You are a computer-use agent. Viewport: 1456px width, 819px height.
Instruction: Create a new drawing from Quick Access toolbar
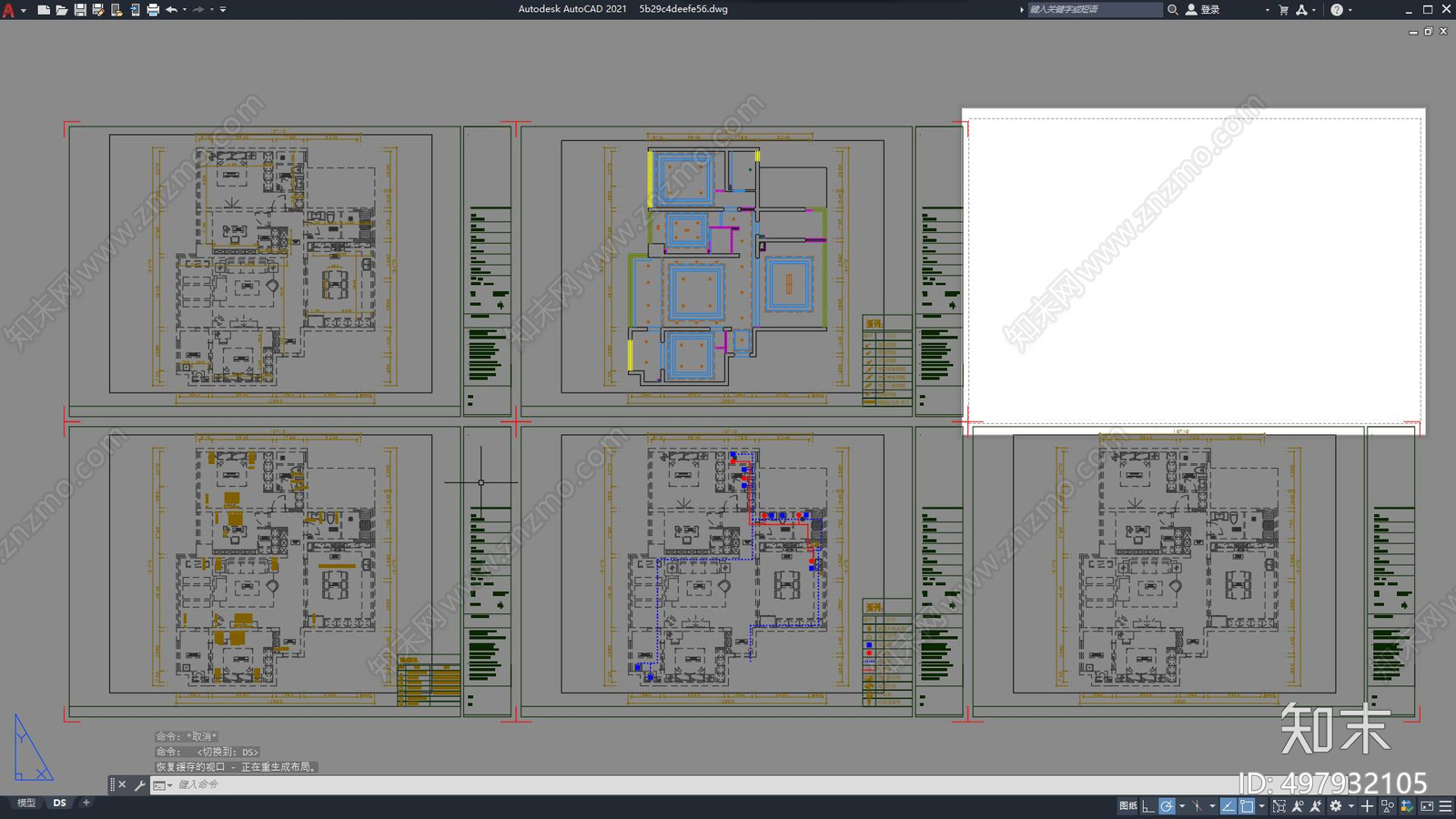pyautogui.click(x=43, y=10)
